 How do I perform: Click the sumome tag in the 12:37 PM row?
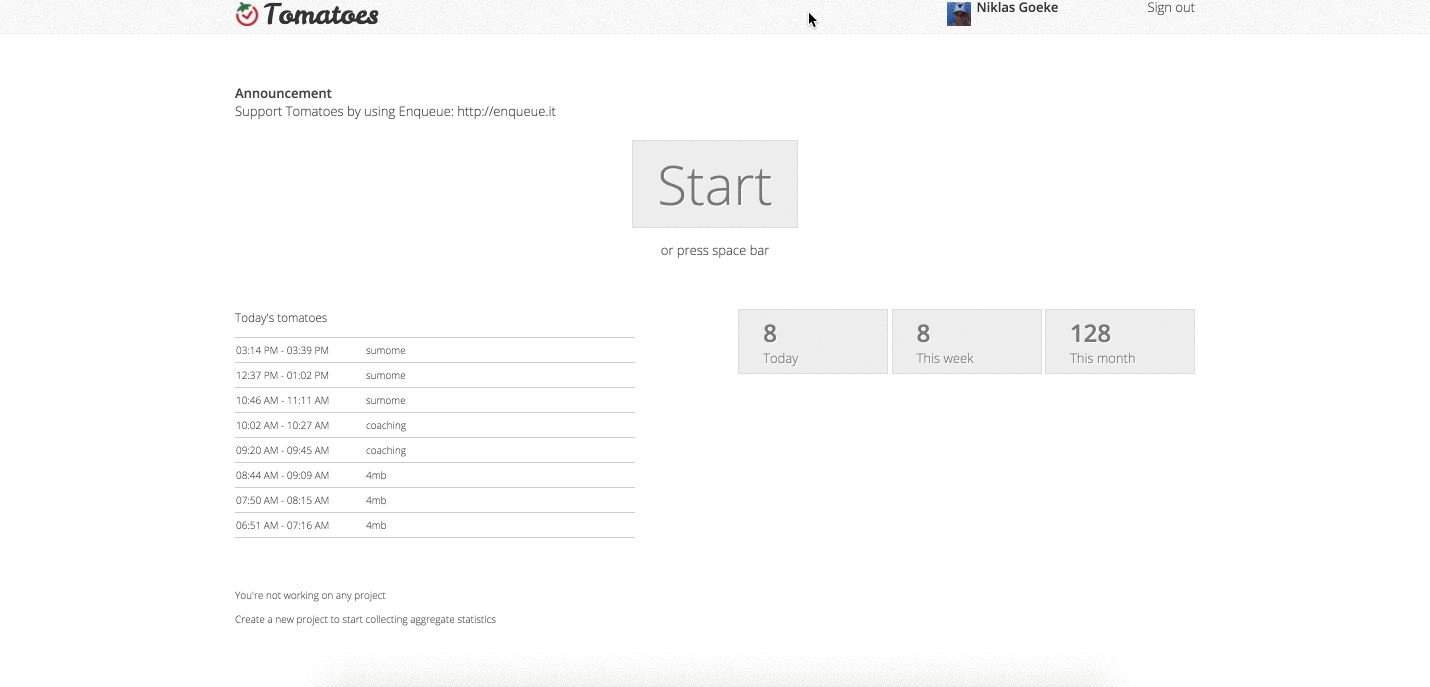pyautogui.click(x=386, y=376)
